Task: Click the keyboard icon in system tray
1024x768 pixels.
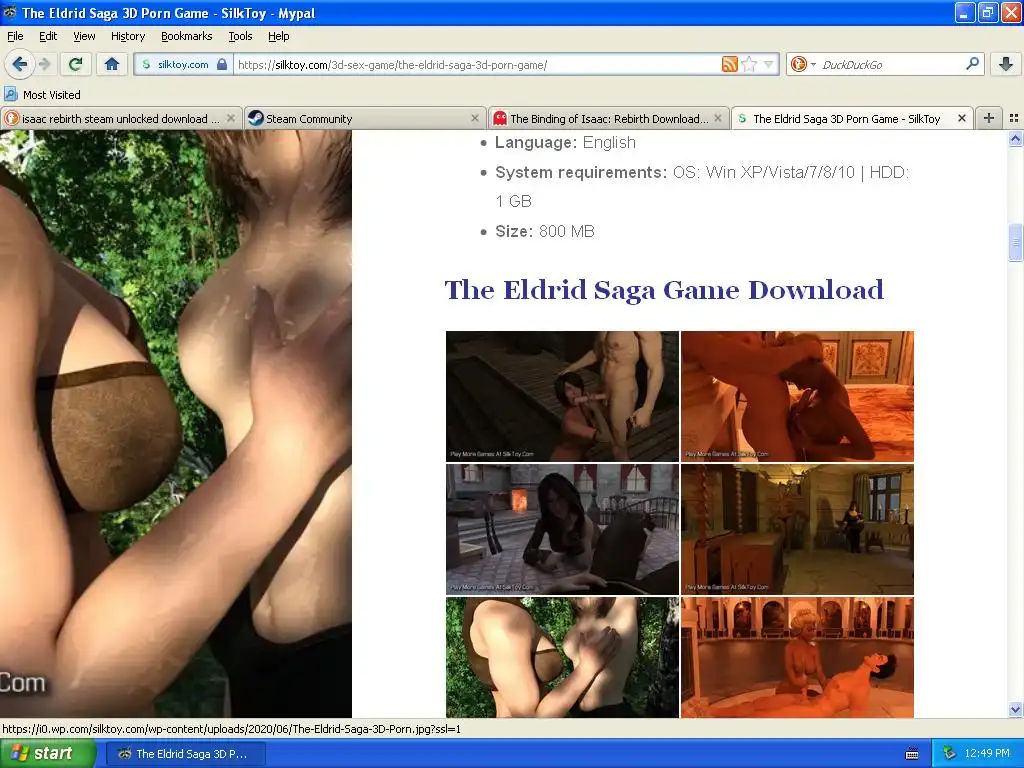Action: (x=912, y=754)
